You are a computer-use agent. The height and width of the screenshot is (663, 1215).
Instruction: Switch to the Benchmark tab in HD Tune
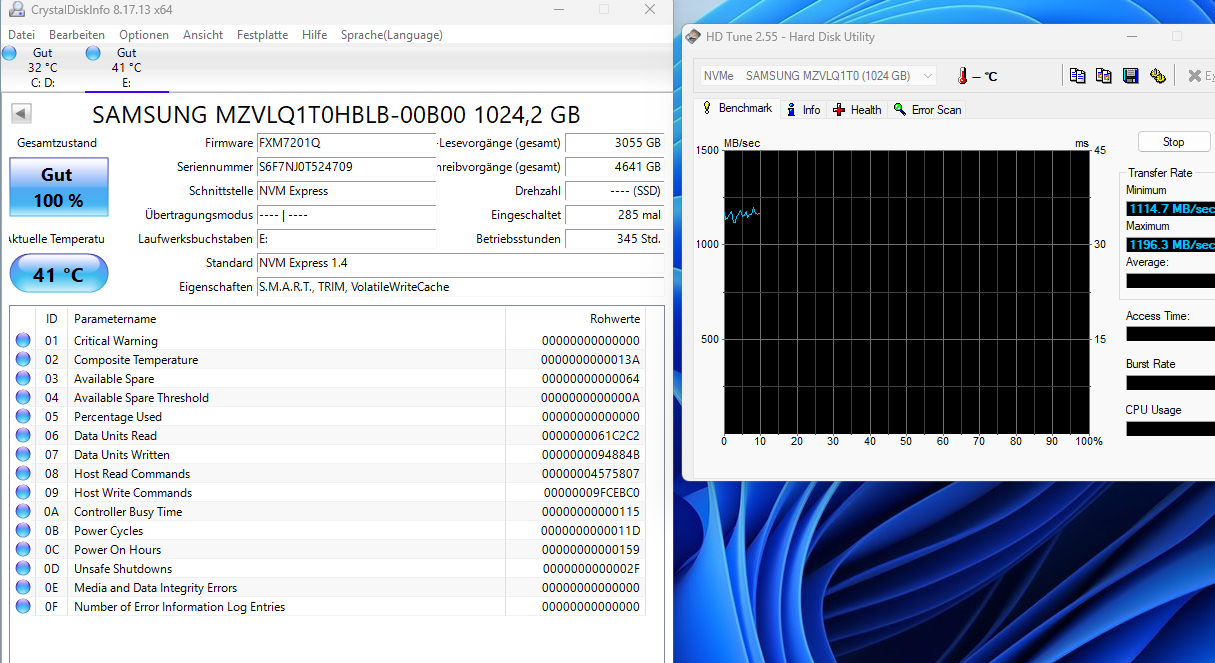click(737, 108)
